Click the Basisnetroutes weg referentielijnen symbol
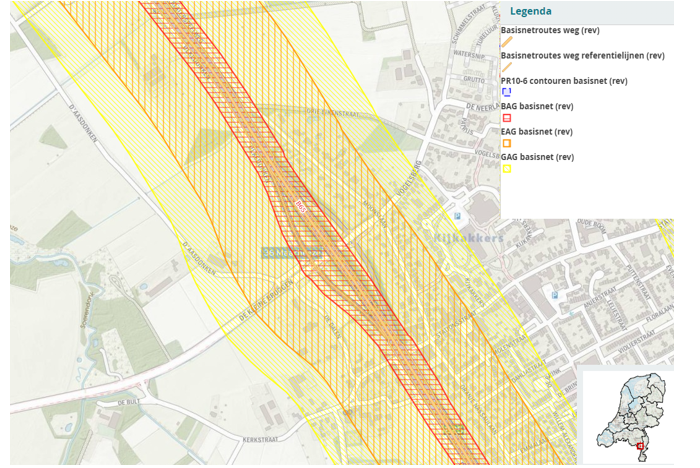 [x=507, y=66]
